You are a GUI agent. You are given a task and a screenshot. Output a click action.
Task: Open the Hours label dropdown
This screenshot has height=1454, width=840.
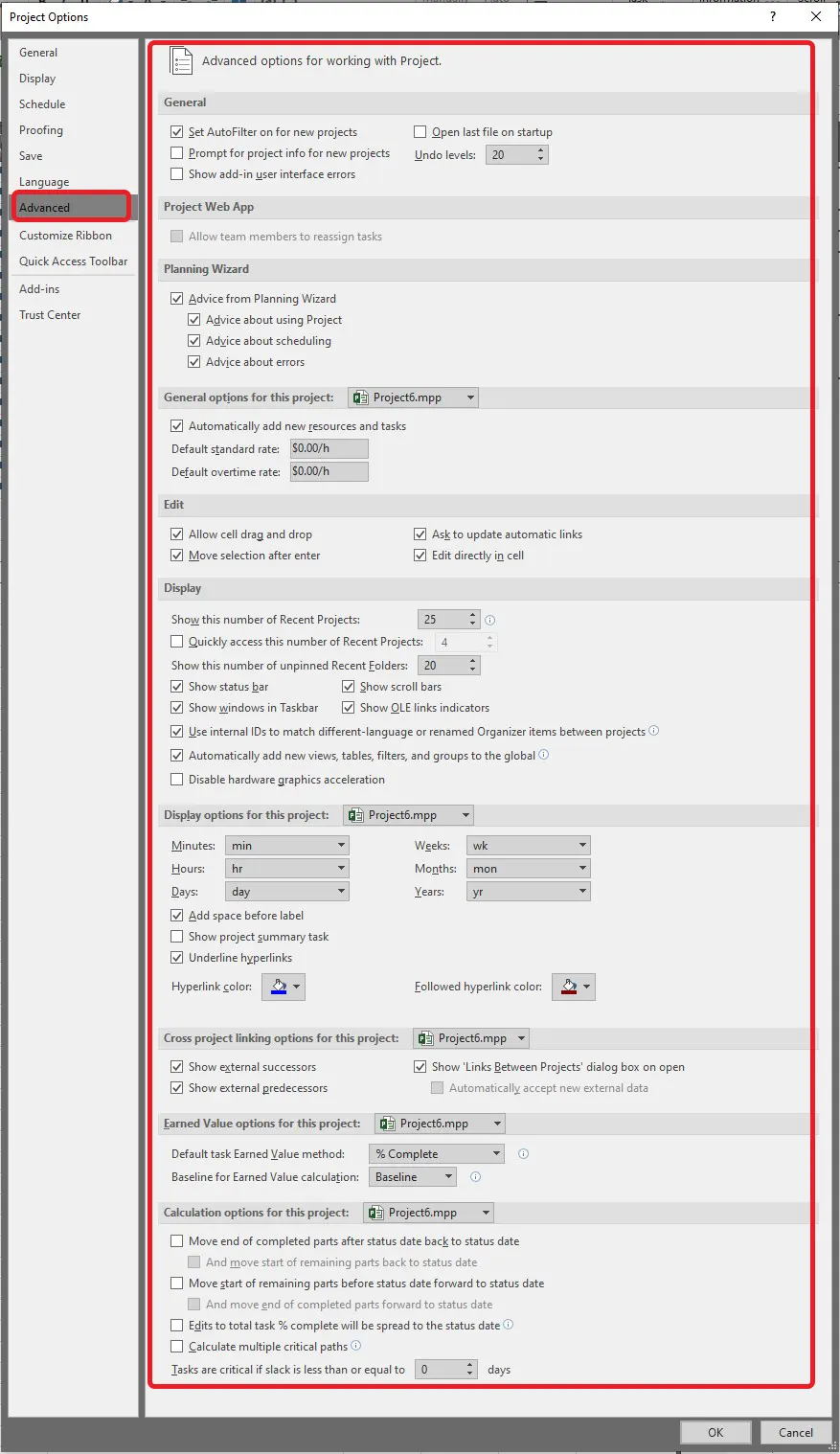point(287,869)
